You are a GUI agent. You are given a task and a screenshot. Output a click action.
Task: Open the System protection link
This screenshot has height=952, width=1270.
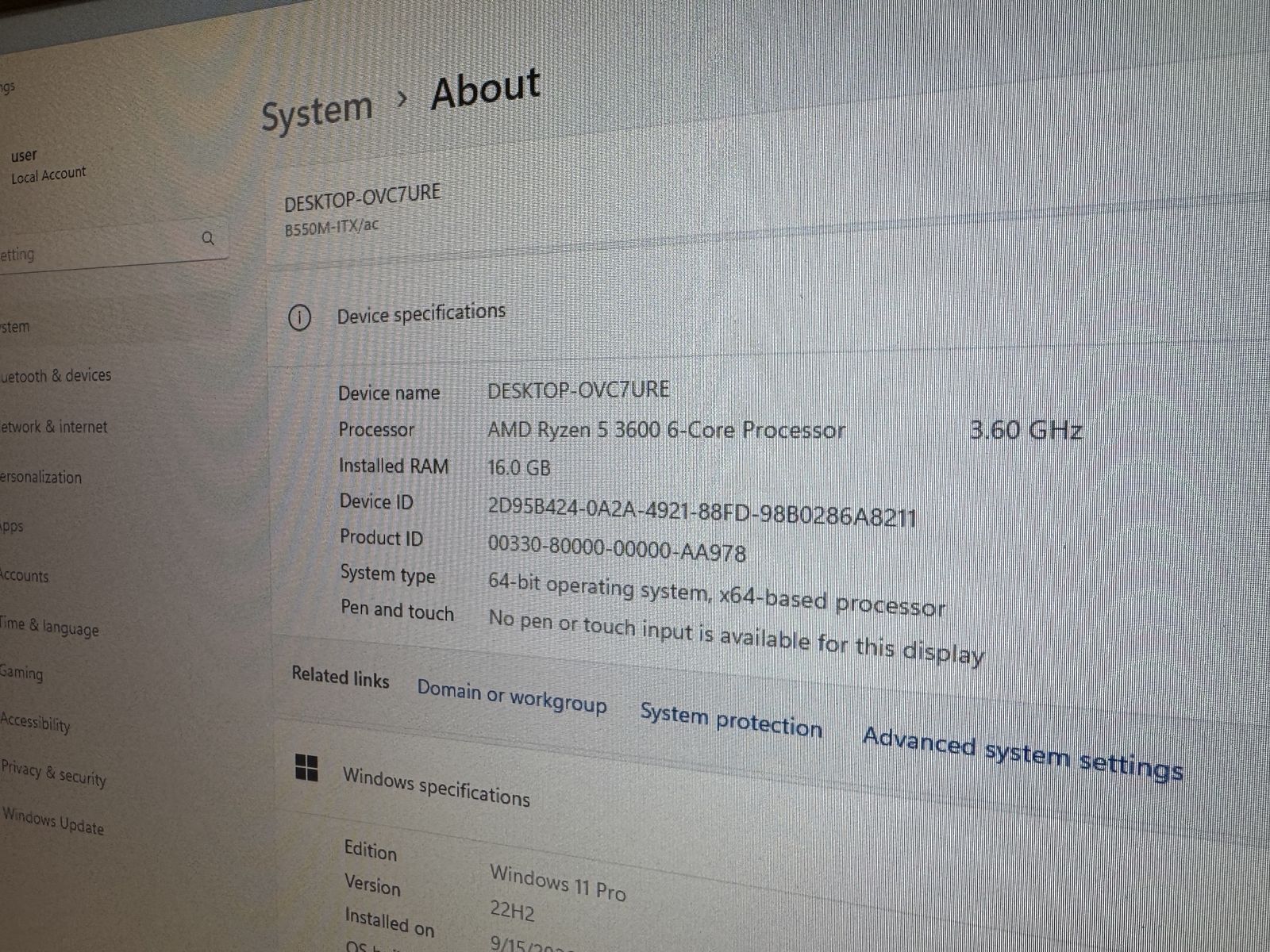point(731,720)
